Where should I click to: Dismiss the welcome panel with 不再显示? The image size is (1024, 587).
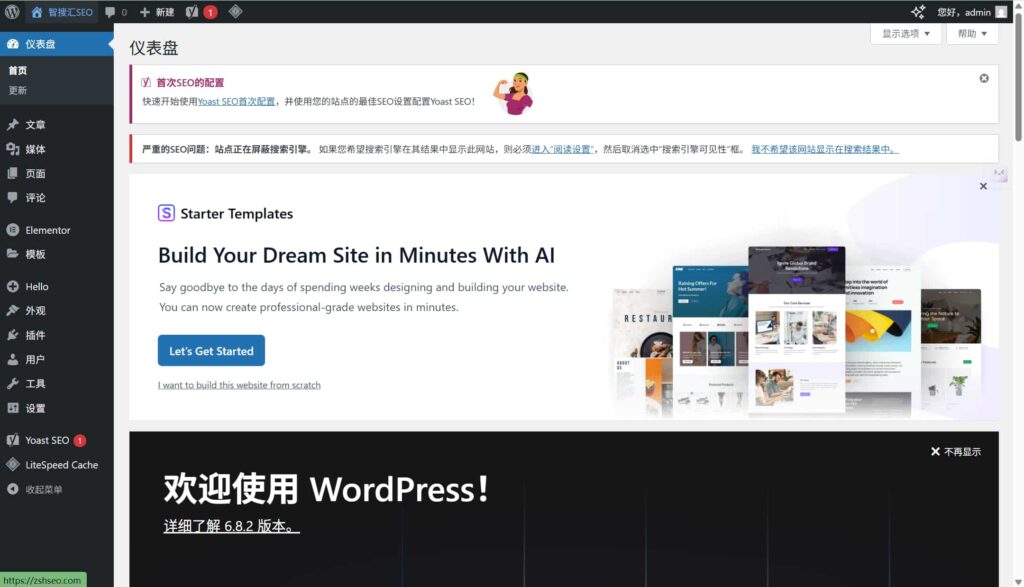955,451
